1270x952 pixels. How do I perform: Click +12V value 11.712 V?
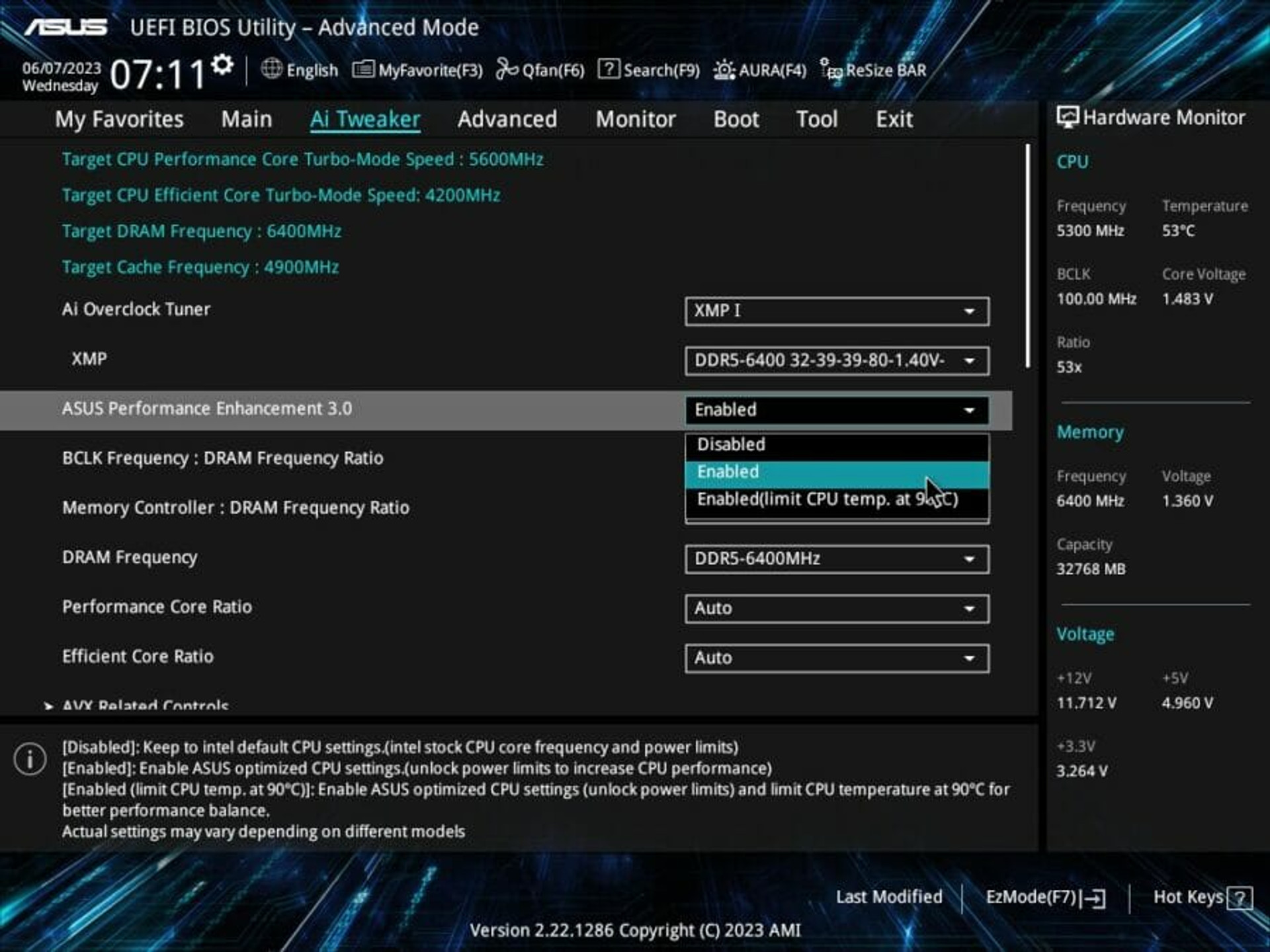click(x=1087, y=703)
